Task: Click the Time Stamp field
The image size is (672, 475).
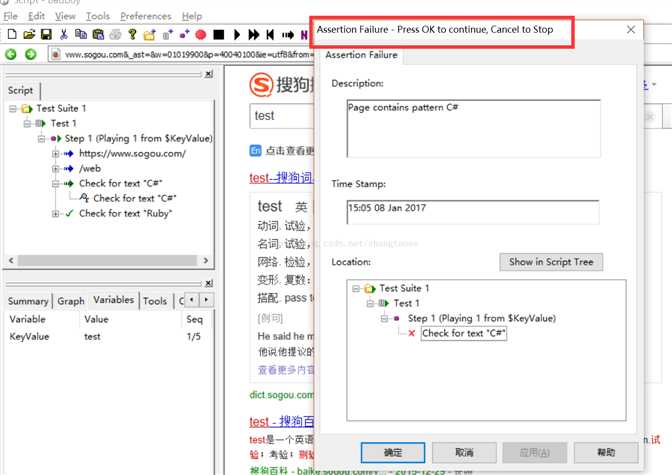Action: [x=473, y=212]
